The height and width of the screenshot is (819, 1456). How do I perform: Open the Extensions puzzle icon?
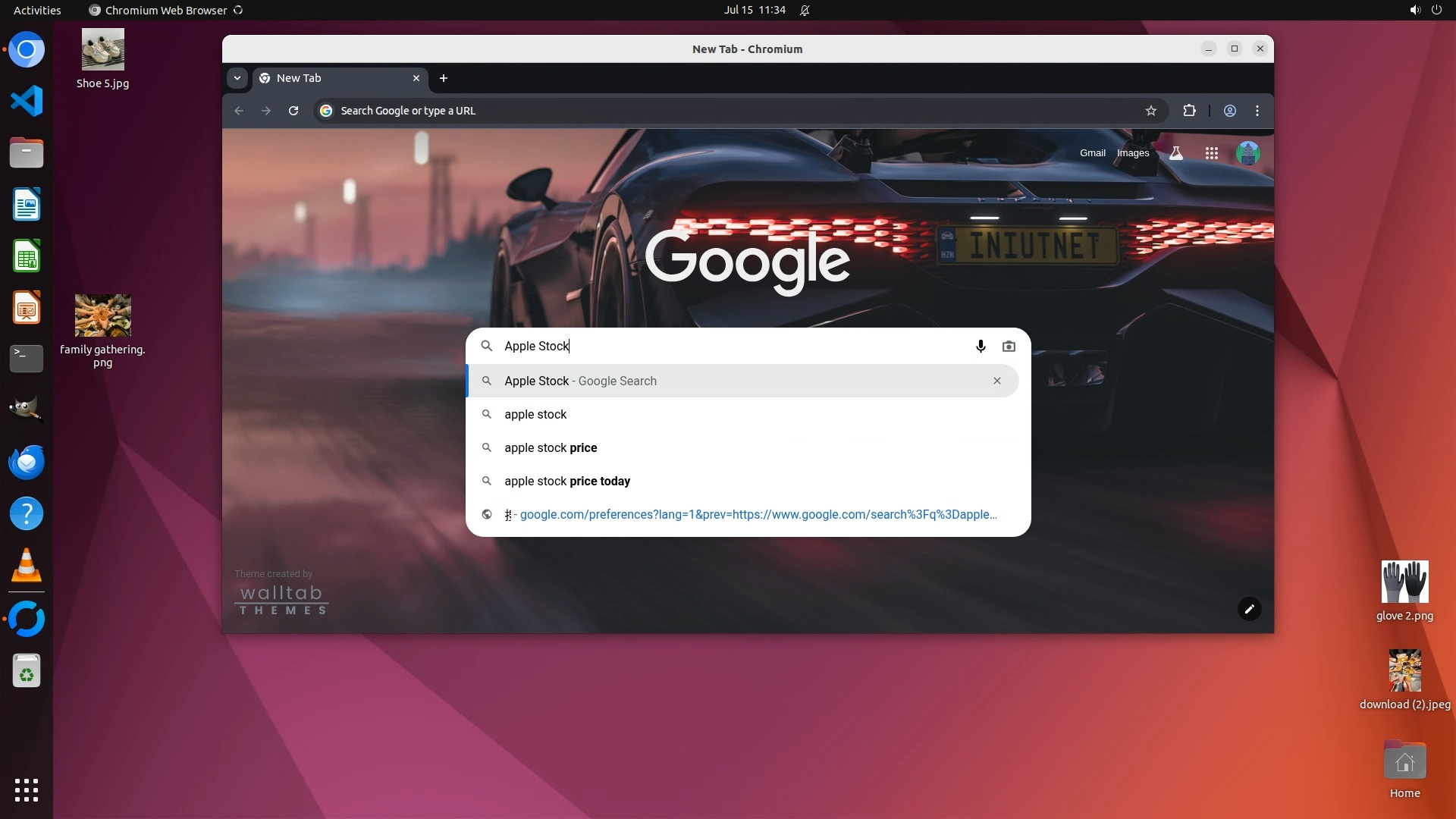[1189, 111]
